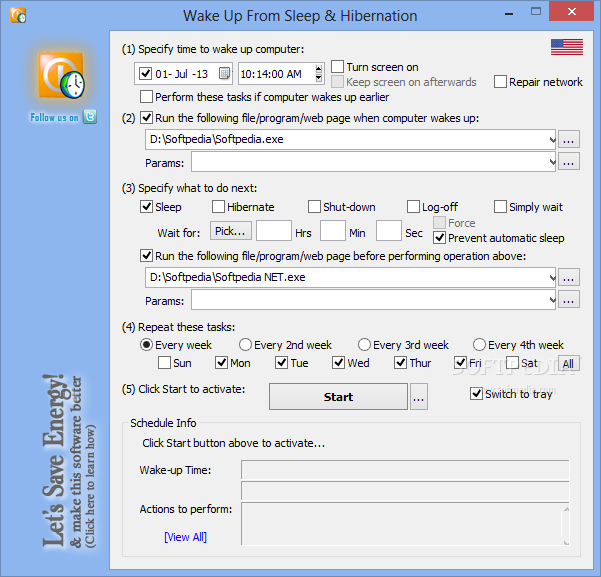Choose Every 4th week

coord(479,345)
